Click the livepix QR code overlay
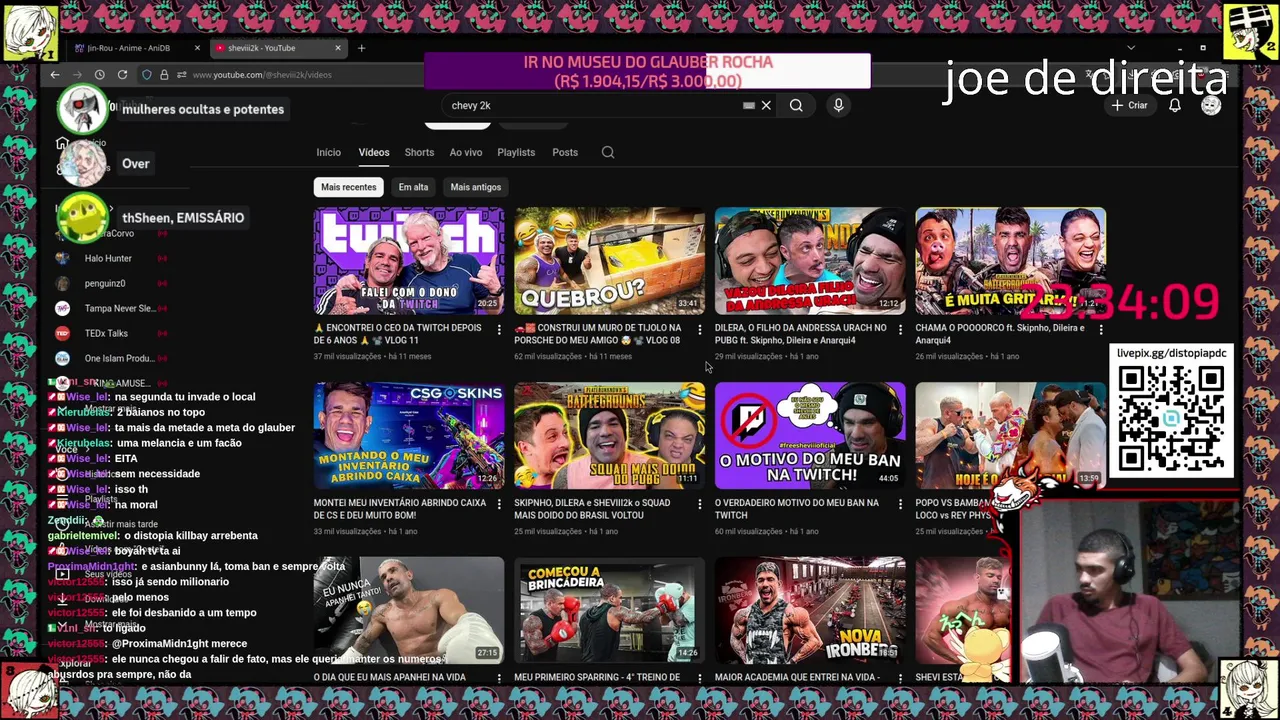The image size is (1280, 720). point(1171,418)
